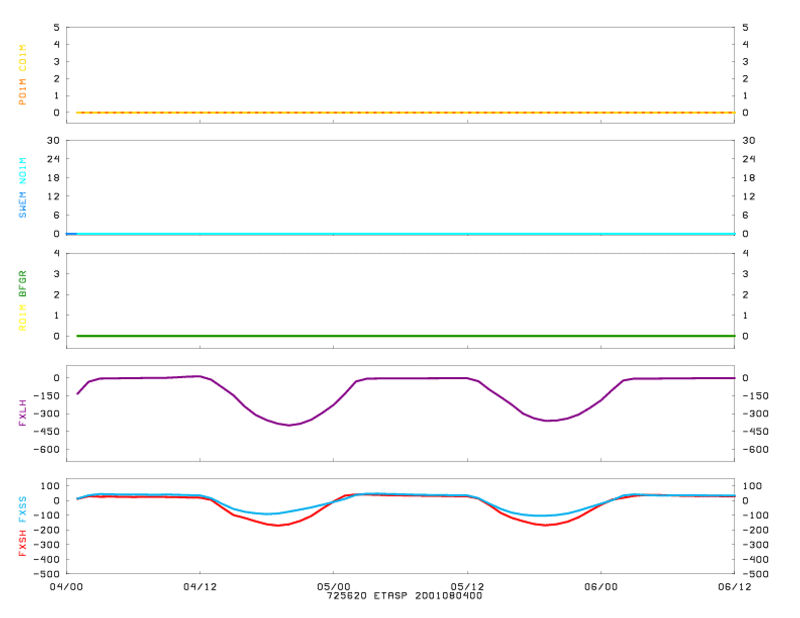Click the red FXSH axis label

[x=22, y=543]
